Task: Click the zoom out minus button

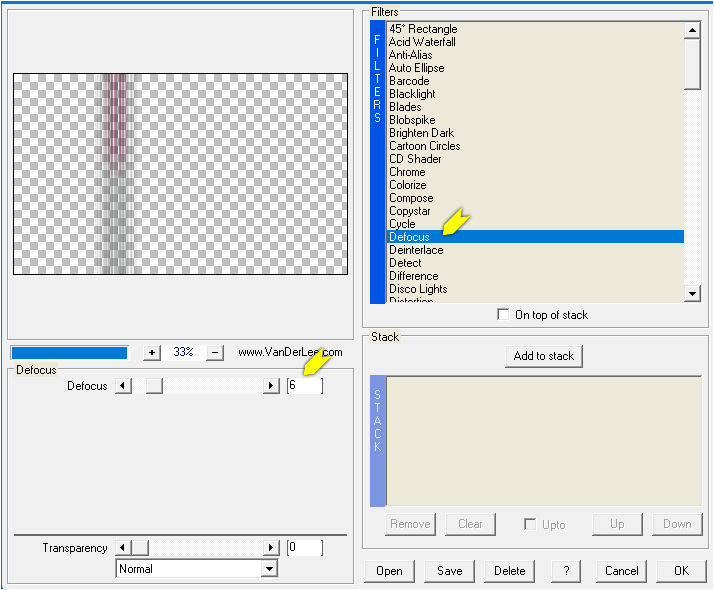Action: (x=215, y=352)
